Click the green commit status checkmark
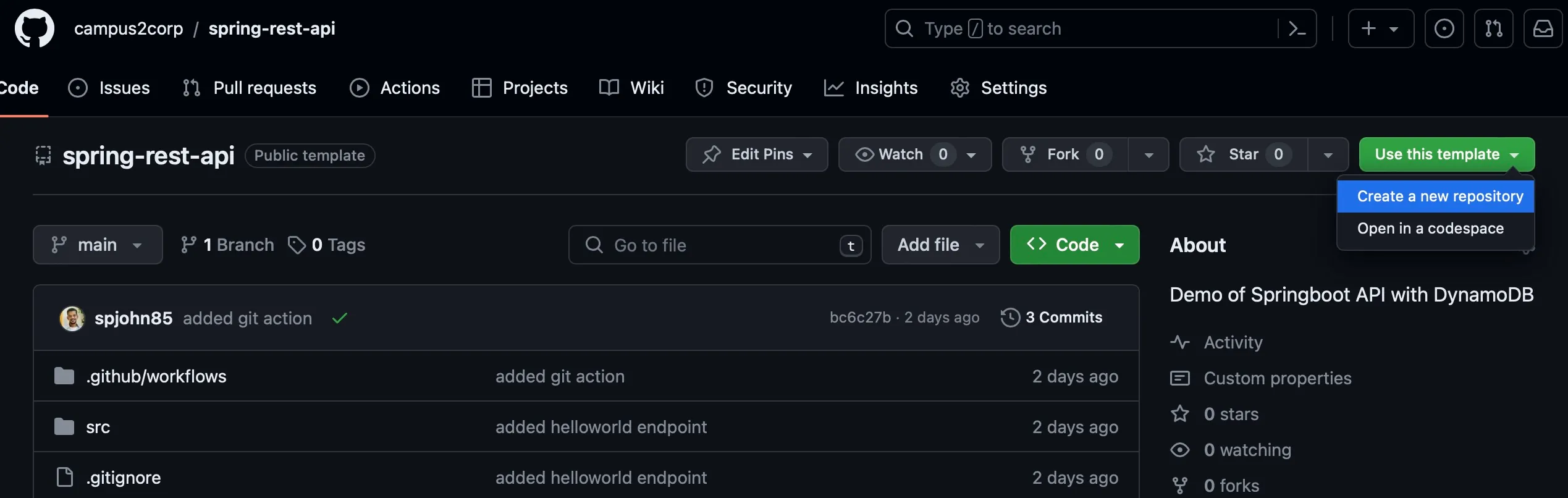This screenshot has width=1568, height=498. click(339, 318)
